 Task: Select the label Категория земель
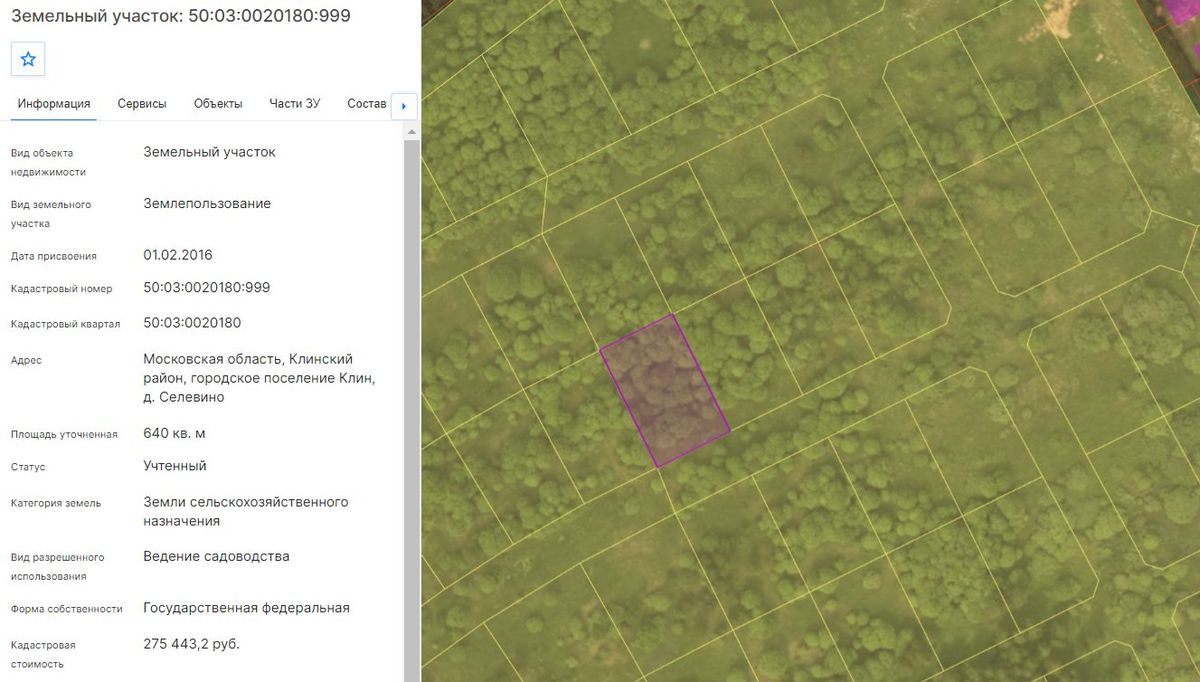click(56, 503)
